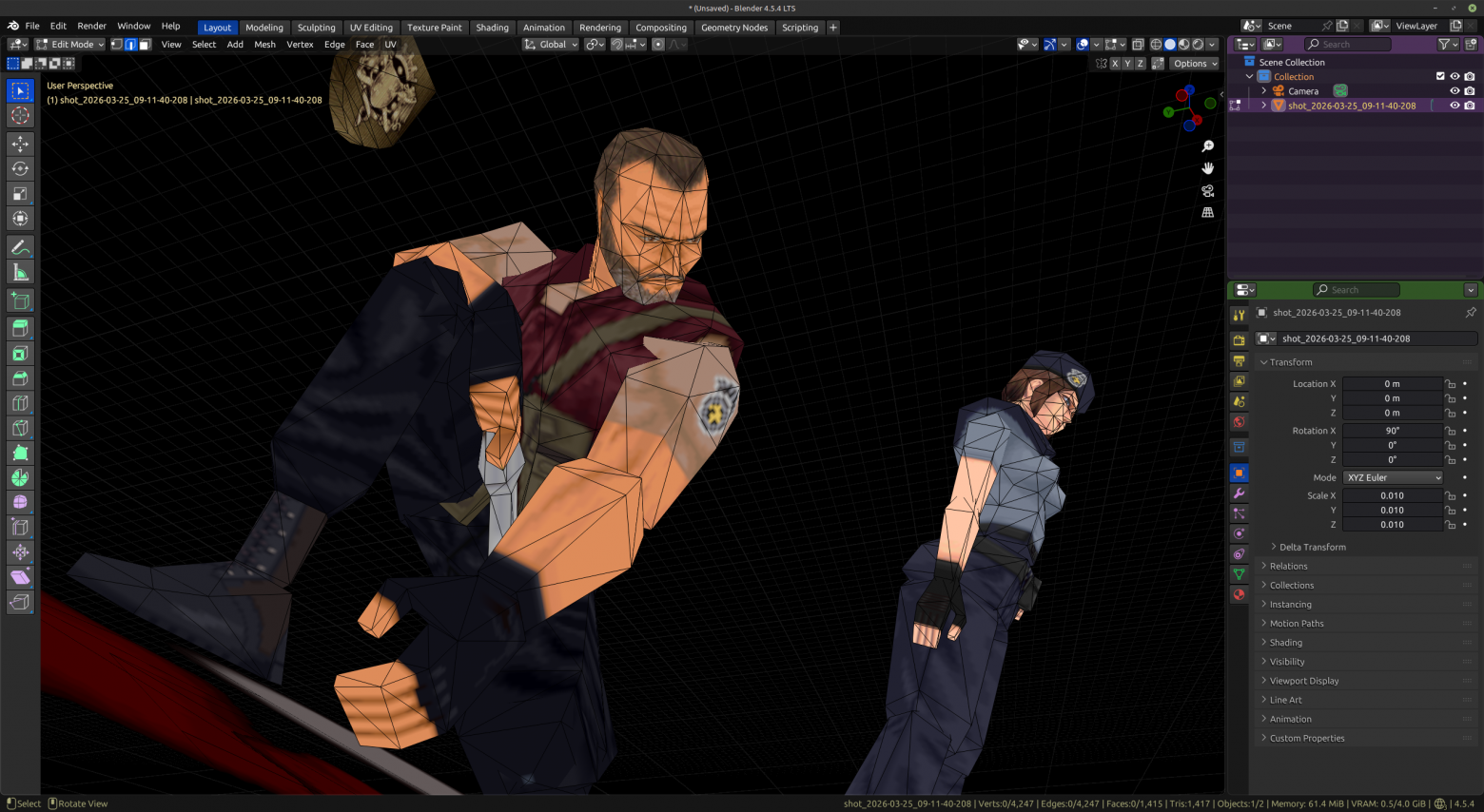The height and width of the screenshot is (812, 1484).
Task: Activate the Rotate tool
Action: point(20,168)
